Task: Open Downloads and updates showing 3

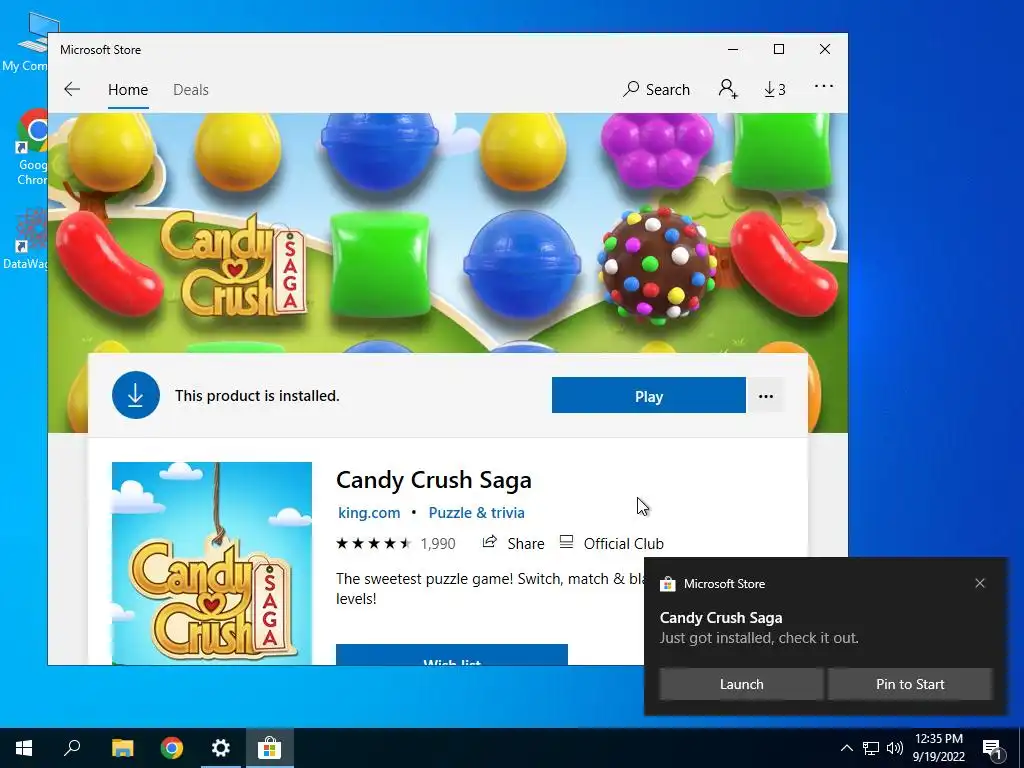Action: pyautogui.click(x=775, y=89)
